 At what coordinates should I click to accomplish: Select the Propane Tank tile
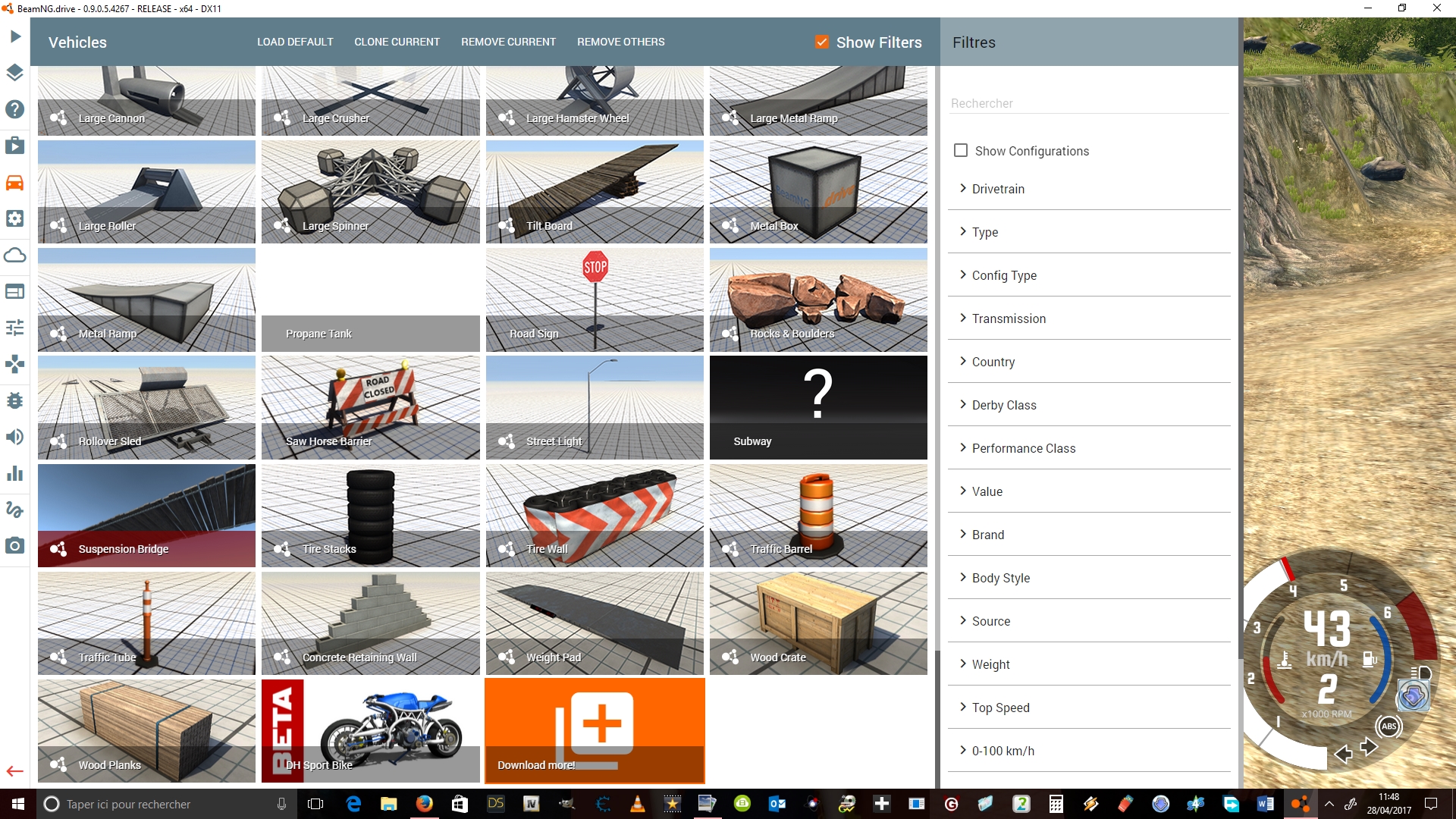[x=371, y=300]
